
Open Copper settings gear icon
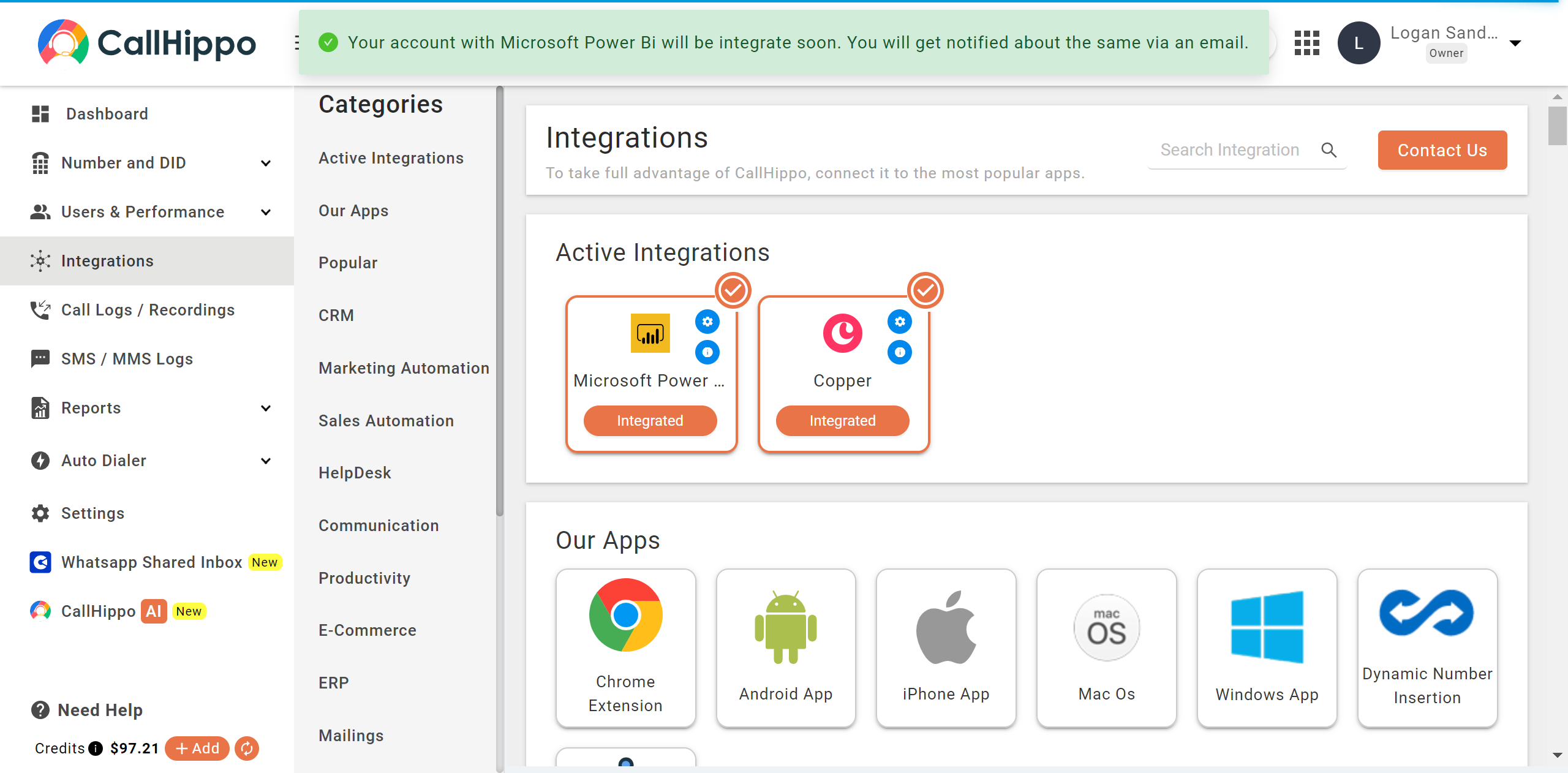pyautogui.click(x=900, y=322)
